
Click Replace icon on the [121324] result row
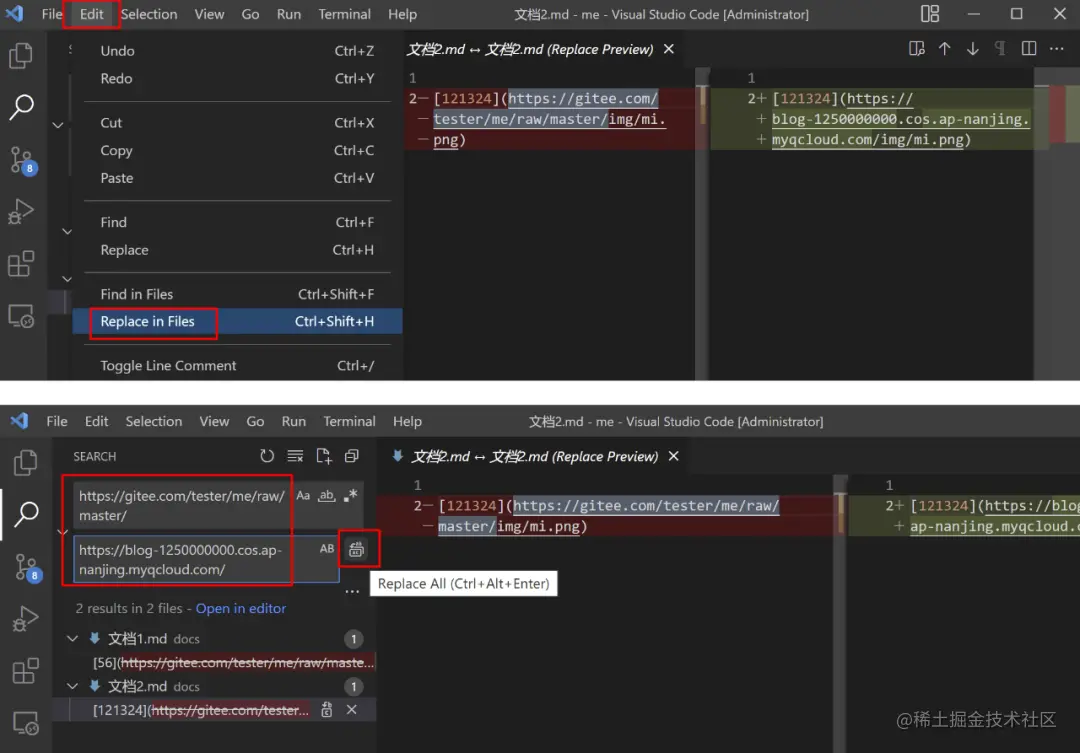click(x=326, y=710)
